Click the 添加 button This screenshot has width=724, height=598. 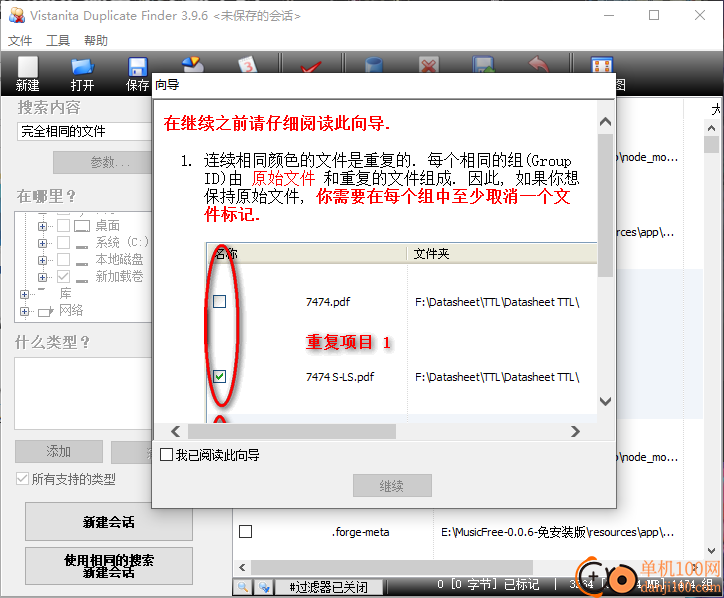point(59,452)
